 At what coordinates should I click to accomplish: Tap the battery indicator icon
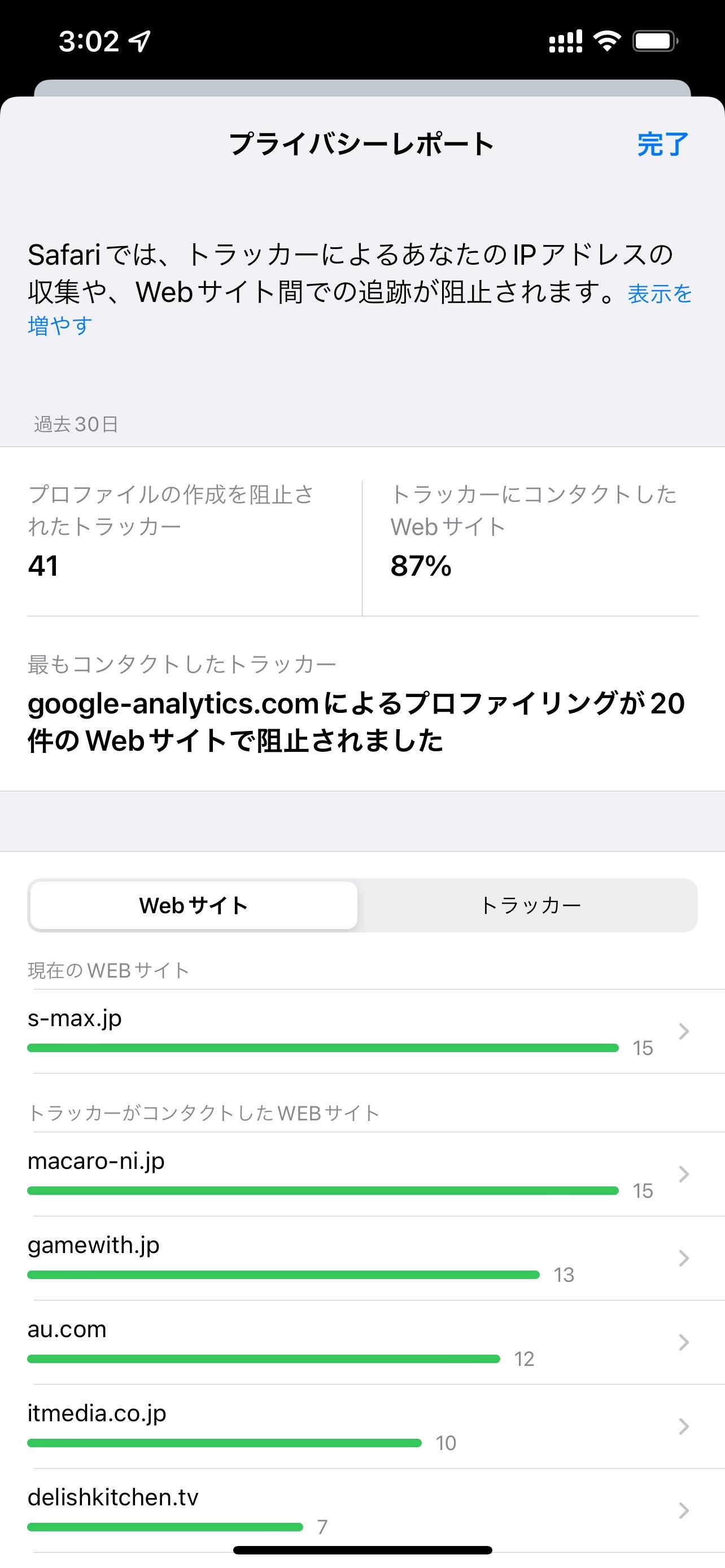pos(655,41)
